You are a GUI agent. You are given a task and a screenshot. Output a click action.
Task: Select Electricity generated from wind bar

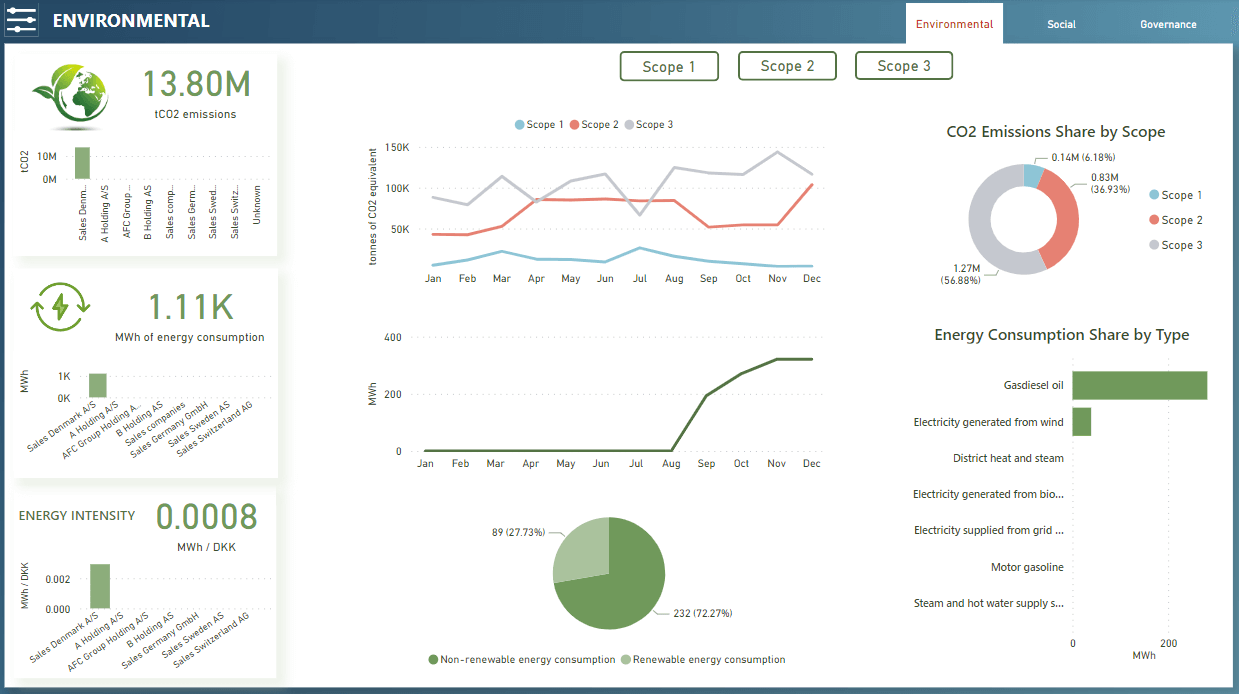pyautogui.click(x=1081, y=422)
